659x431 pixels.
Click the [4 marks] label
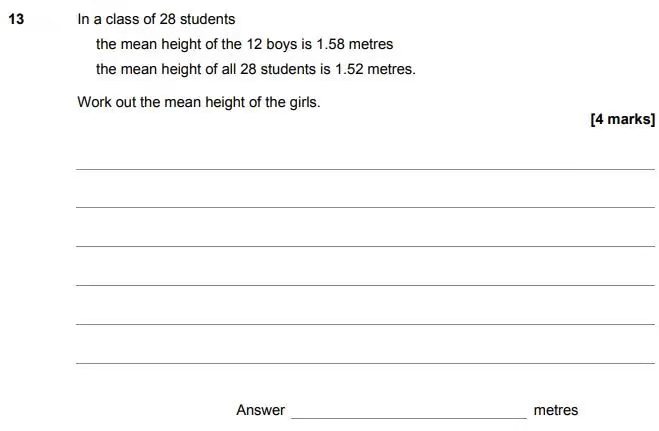[x=622, y=119]
